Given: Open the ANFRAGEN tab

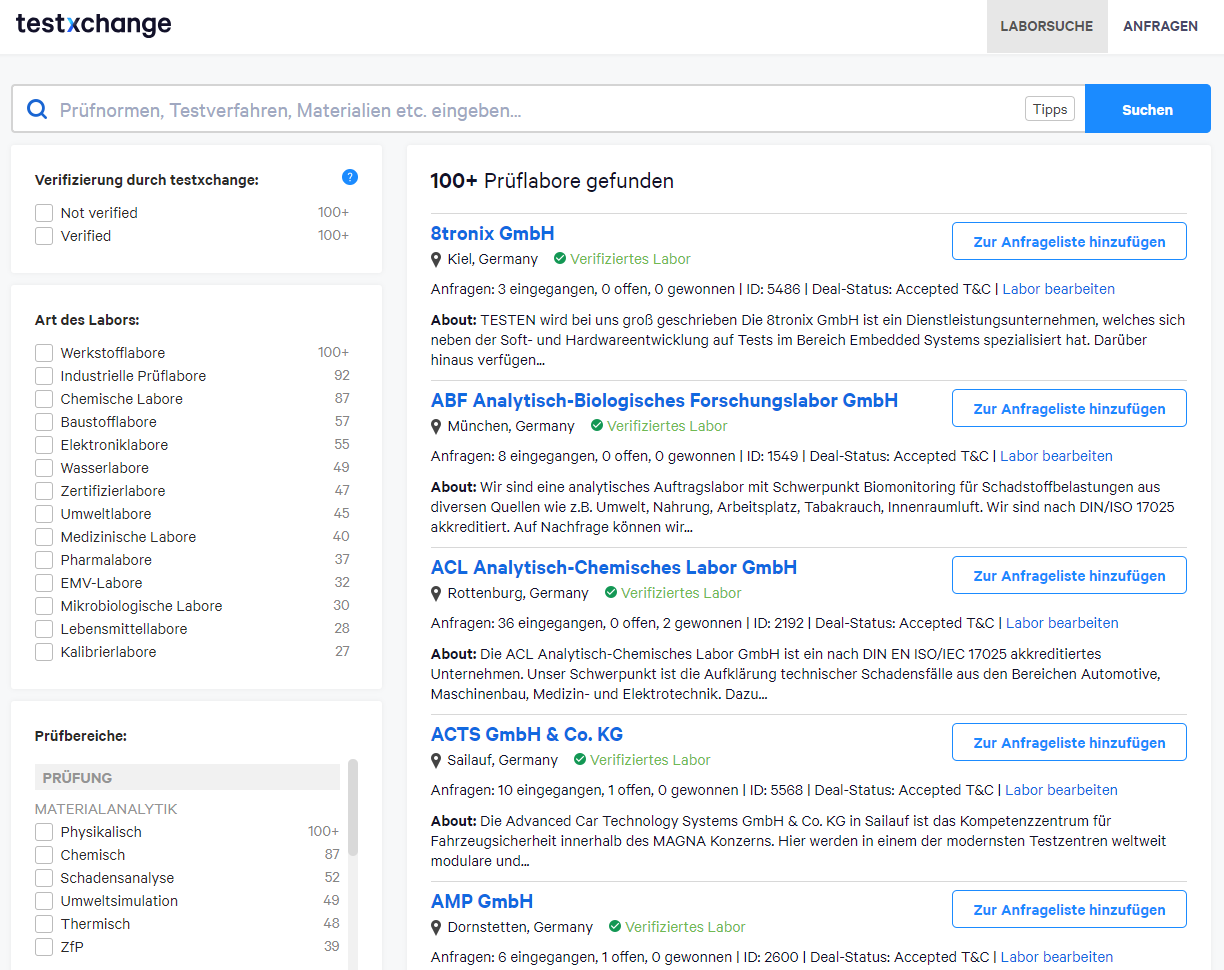Looking at the screenshot, I should click(1160, 26).
